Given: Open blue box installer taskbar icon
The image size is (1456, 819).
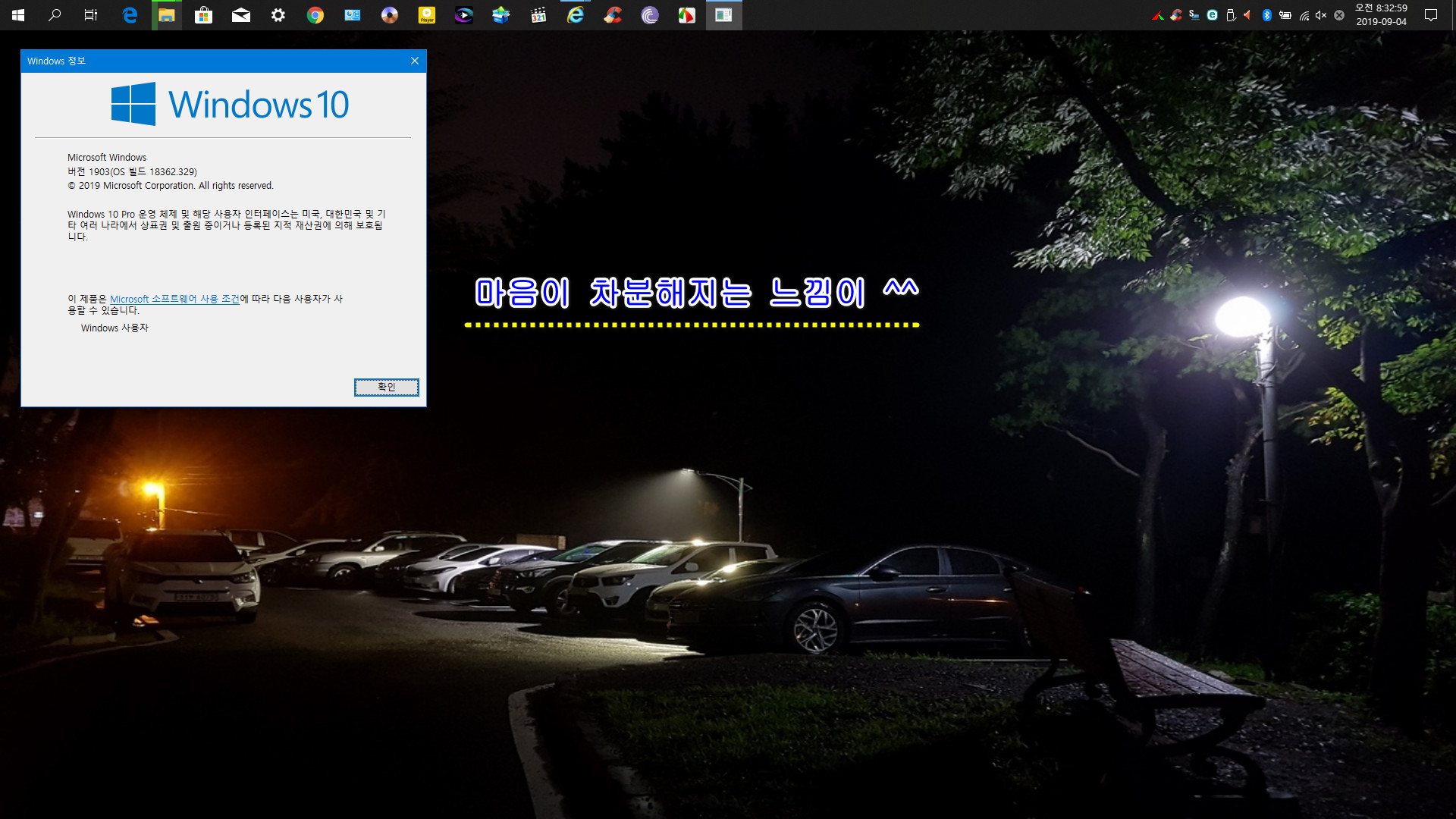Looking at the screenshot, I should (501, 15).
